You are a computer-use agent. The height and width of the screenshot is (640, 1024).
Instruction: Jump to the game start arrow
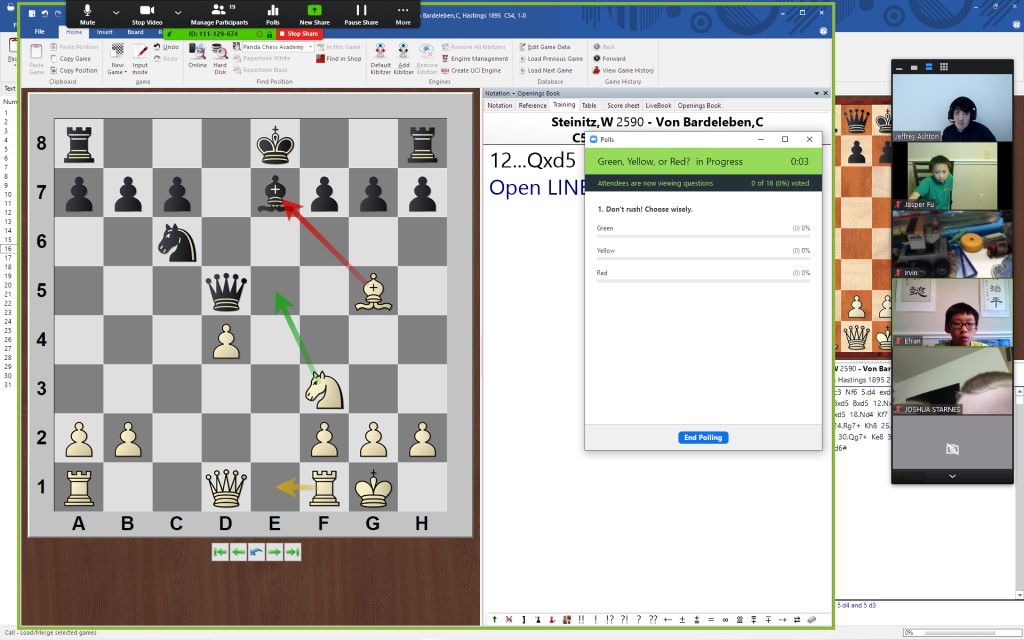220,551
